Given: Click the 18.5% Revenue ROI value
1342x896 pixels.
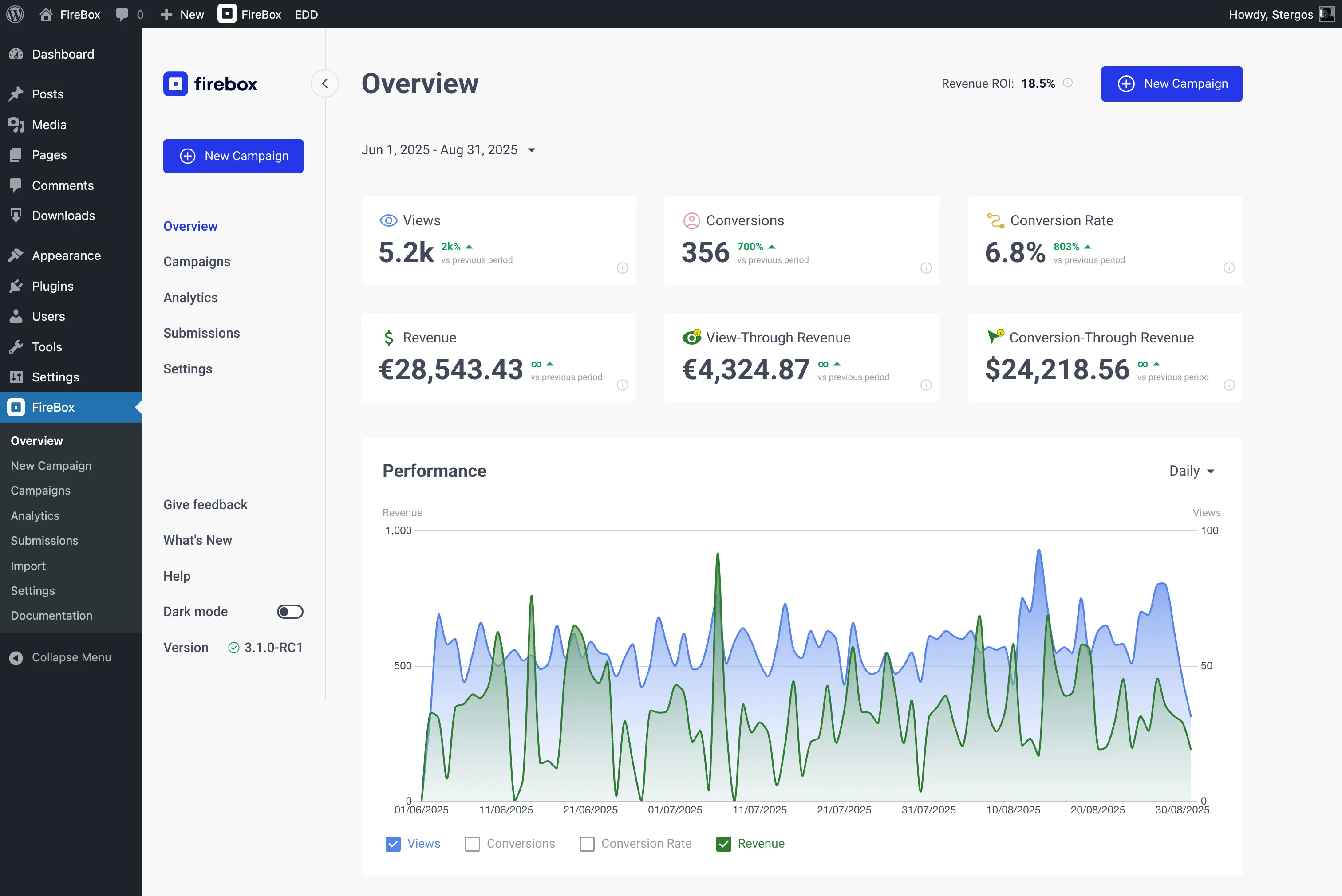Looking at the screenshot, I should pyautogui.click(x=1038, y=83).
